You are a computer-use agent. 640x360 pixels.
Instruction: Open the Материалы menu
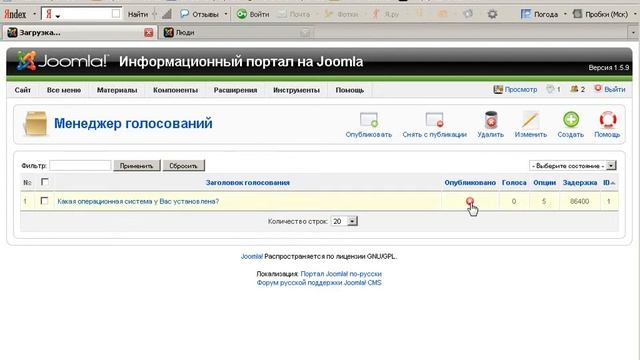coord(117,90)
